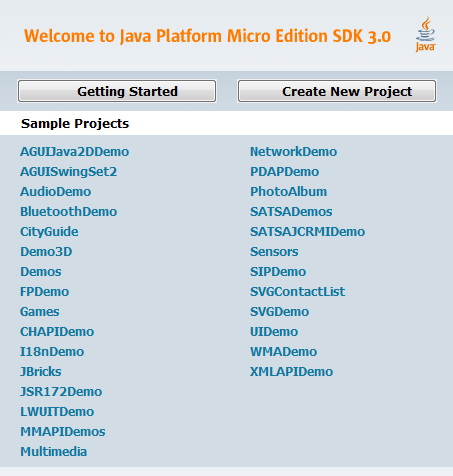The width and height of the screenshot is (453, 476).
Task: Select the JSR172Demo project link
Action: 61,392
